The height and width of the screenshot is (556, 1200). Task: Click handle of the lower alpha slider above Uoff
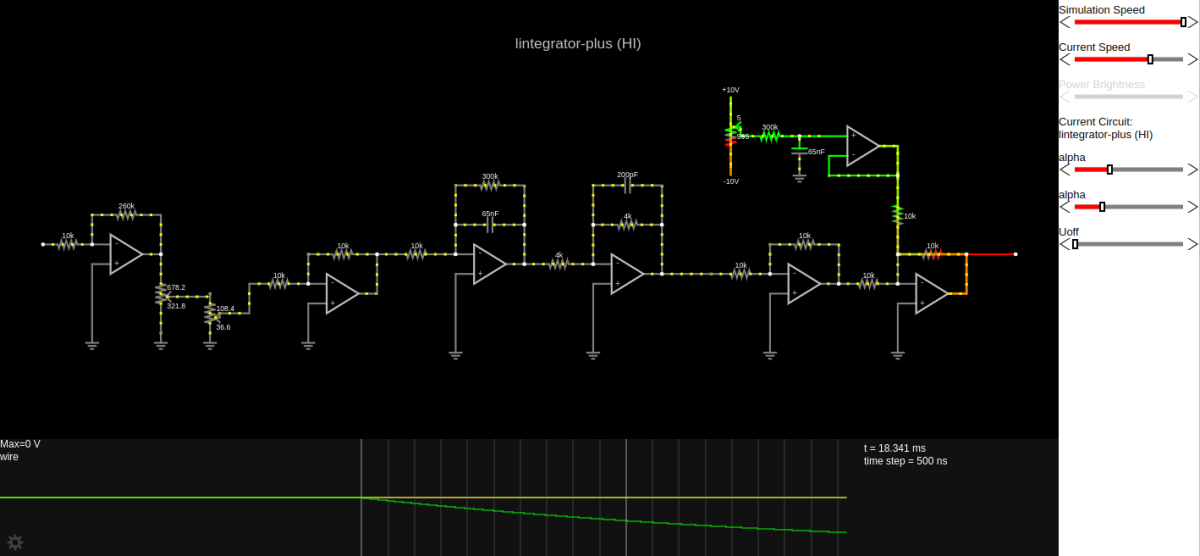pos(1102,207)
